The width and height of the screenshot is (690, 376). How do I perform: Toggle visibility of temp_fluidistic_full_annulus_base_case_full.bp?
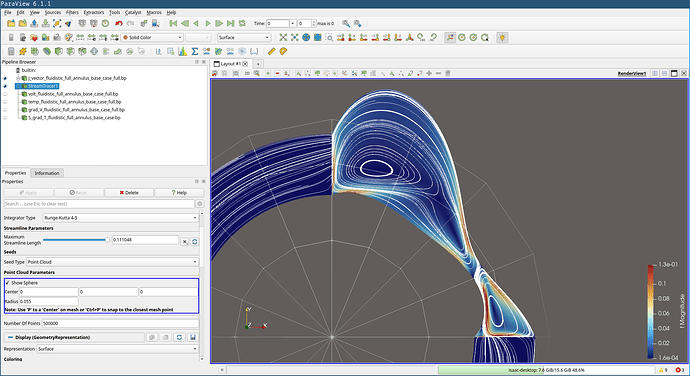(5, 102)
